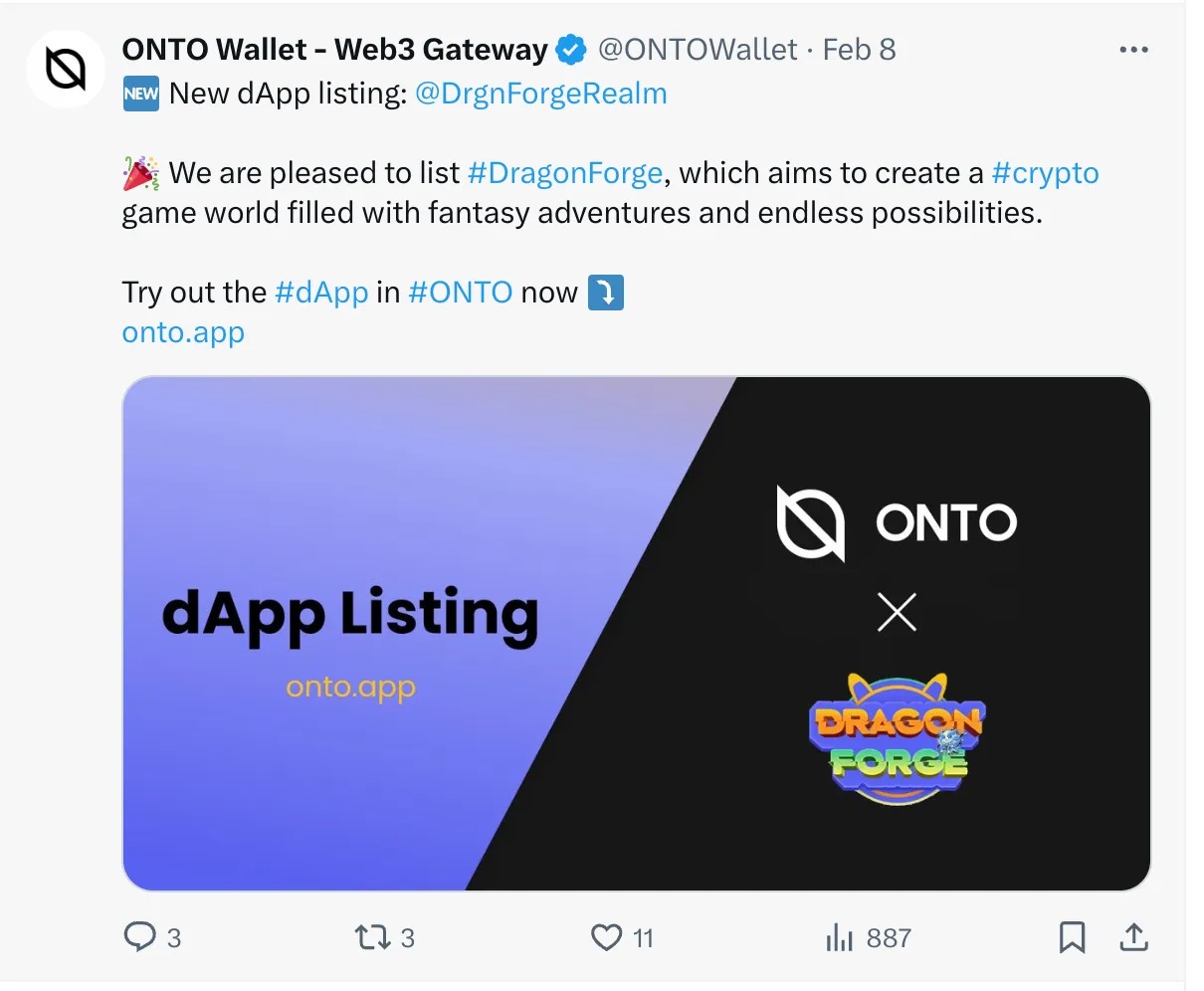Click the #ONTO hashtag
1204x991 pixels.
click(460, 293)
